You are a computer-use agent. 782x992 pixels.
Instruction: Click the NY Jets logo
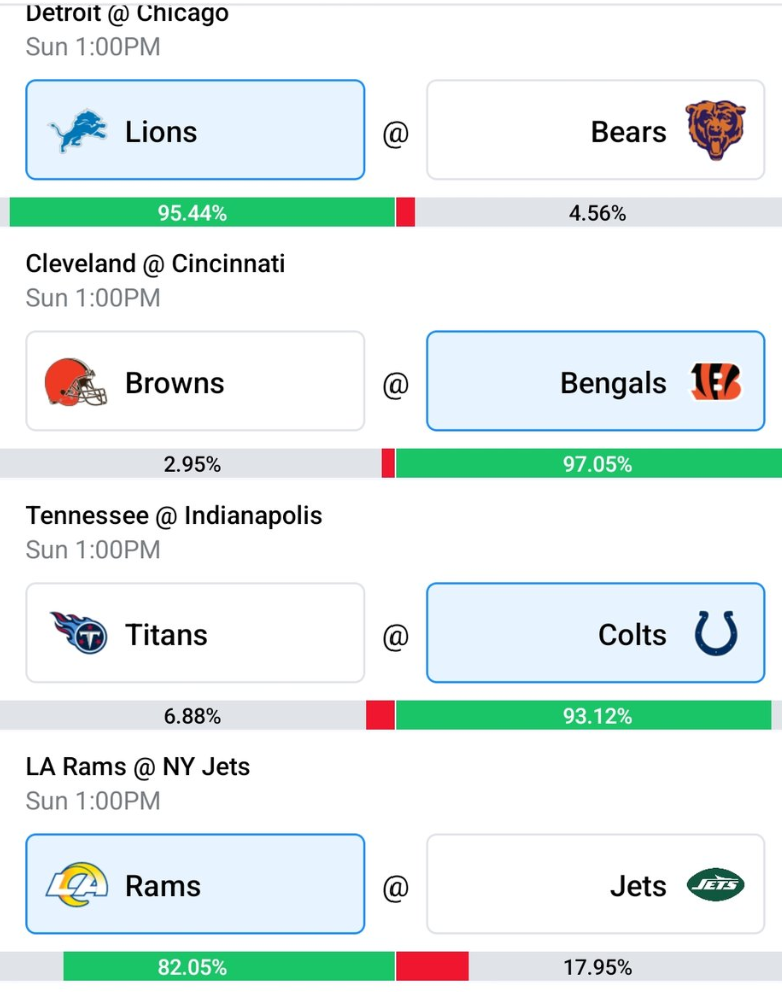click(716, 884)
